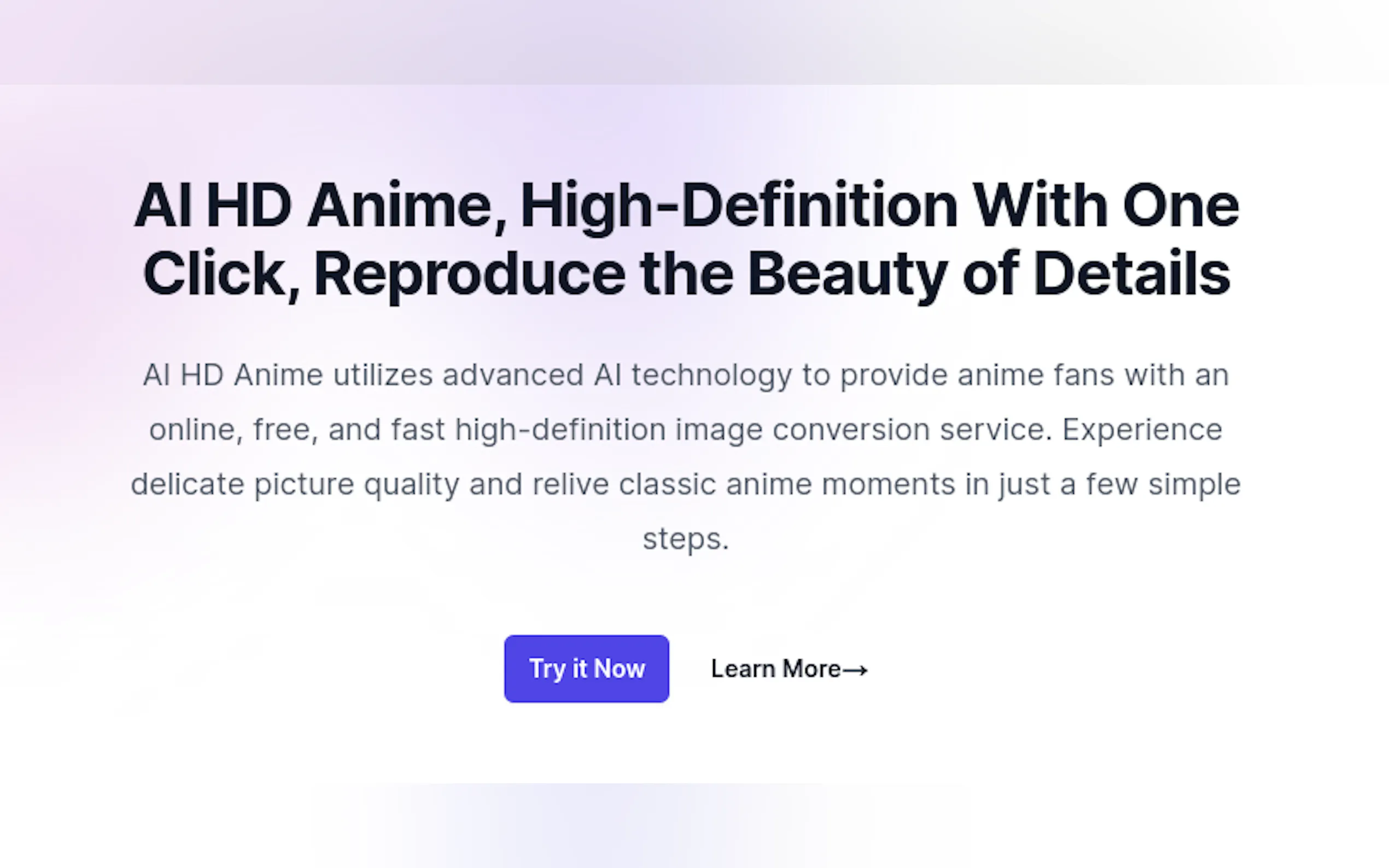1389x868 pixels.
Task: Click "advanced AI technology" in the description
Action: [x=617, y=375]
